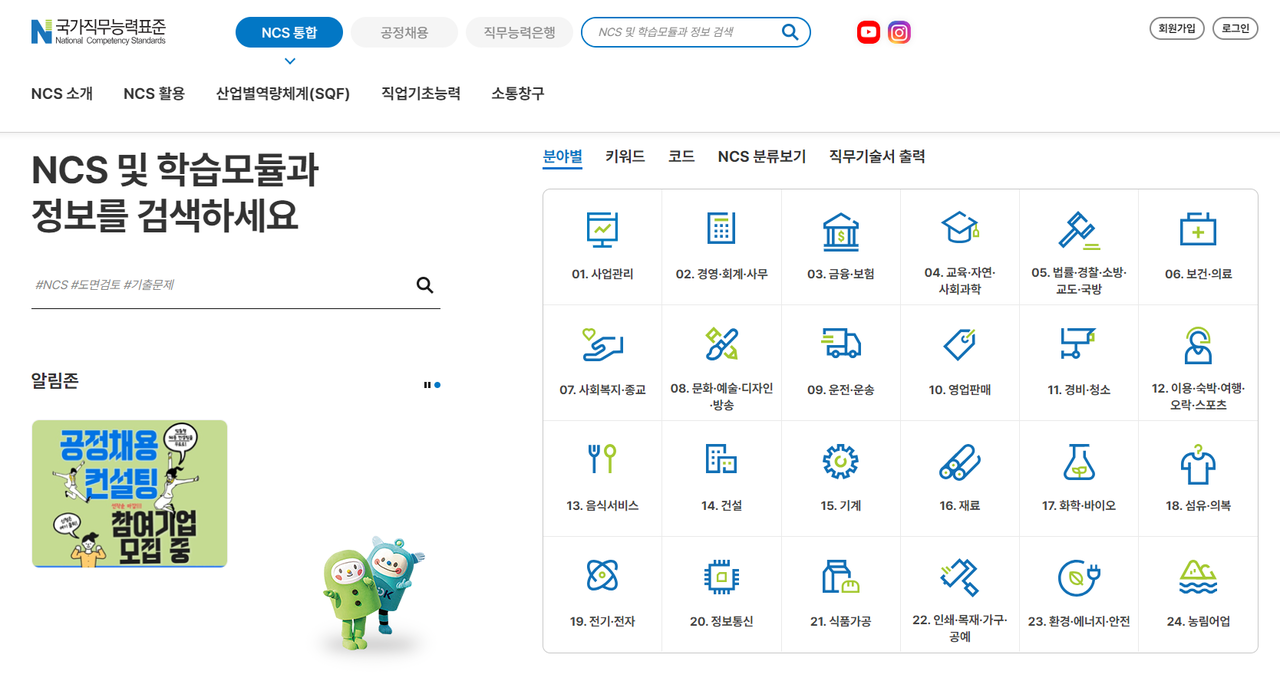Open the 22. 인쇄·목재·가구·공예 icon

click(960, 577)
